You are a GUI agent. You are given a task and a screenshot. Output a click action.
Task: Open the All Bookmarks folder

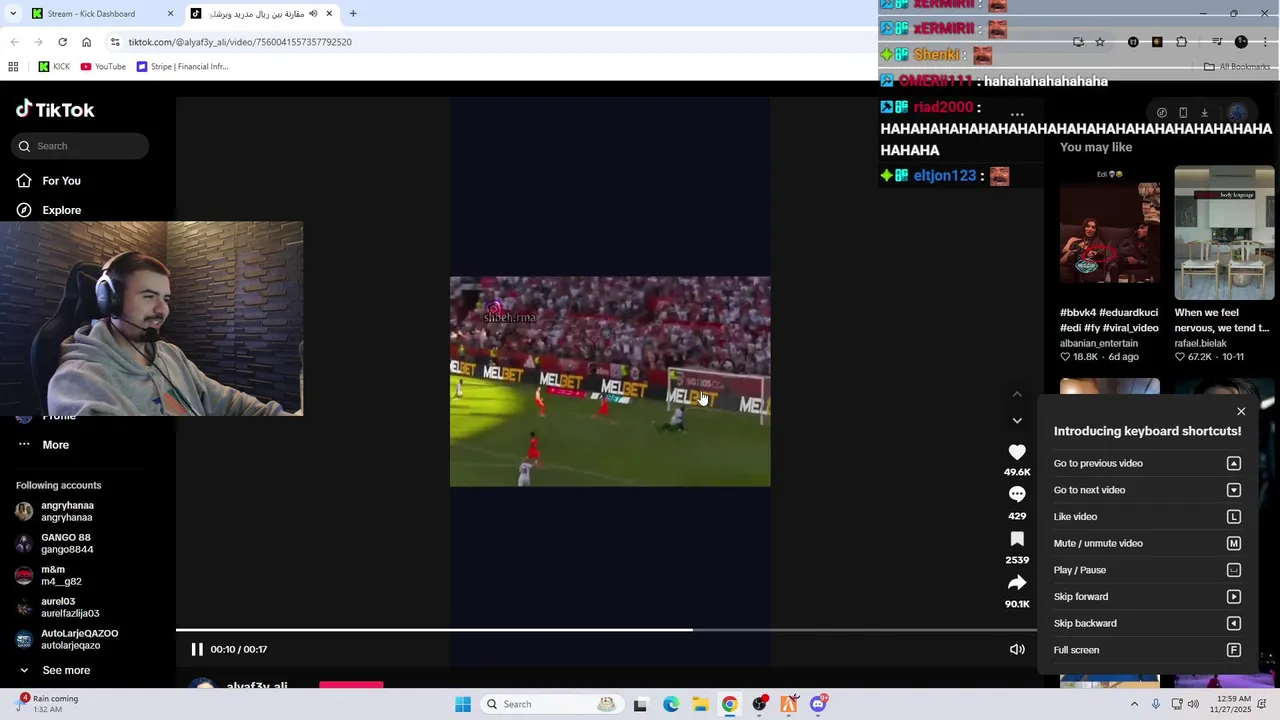pos(1237,67)
